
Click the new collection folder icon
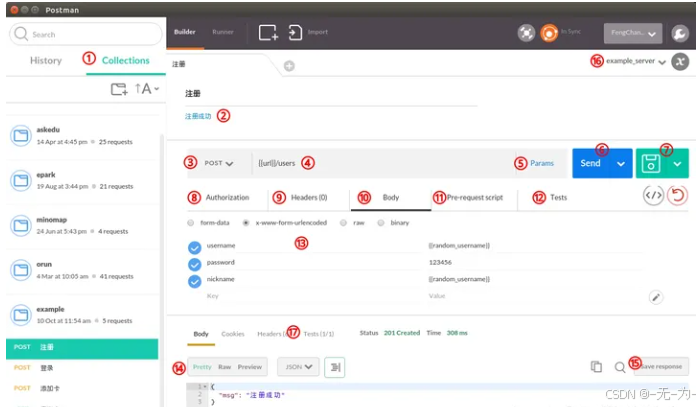point(119,89)
